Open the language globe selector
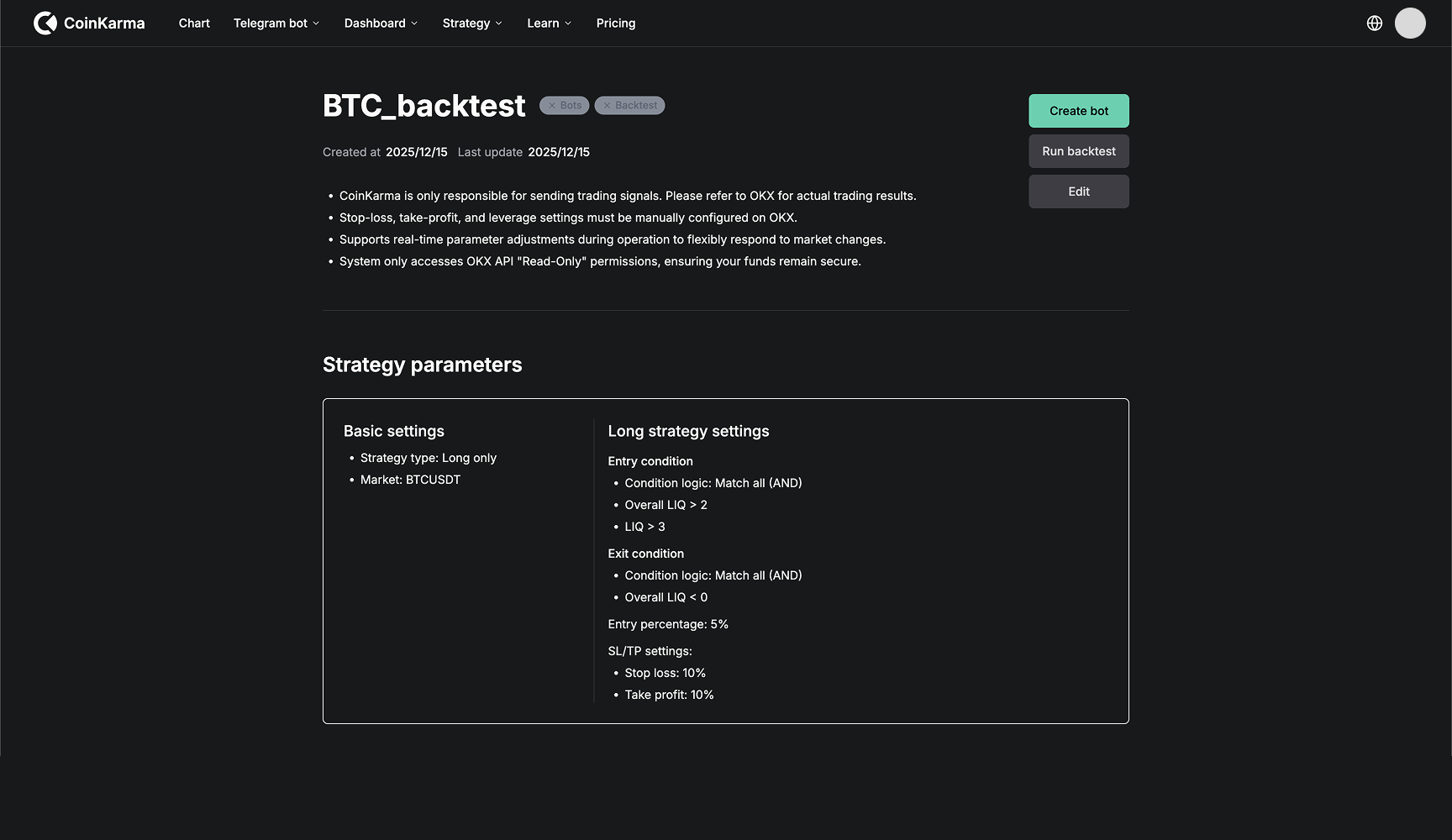The image size is (1452, 840). tap(1375, 24)
